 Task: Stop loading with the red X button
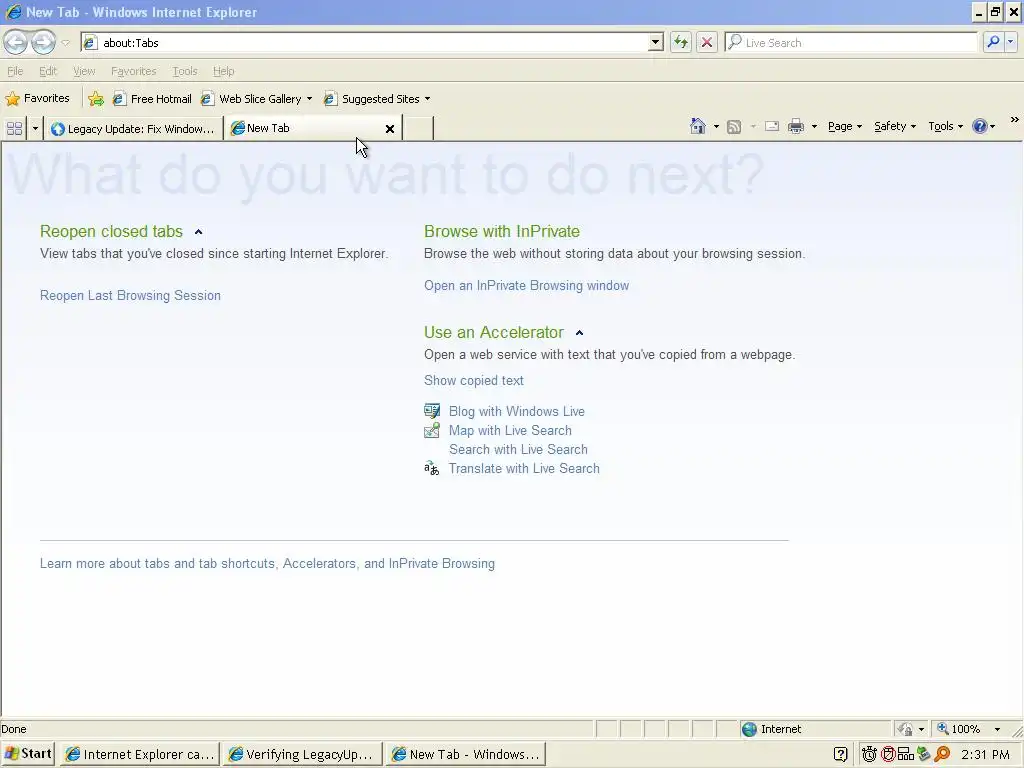(x=707, y=42)
